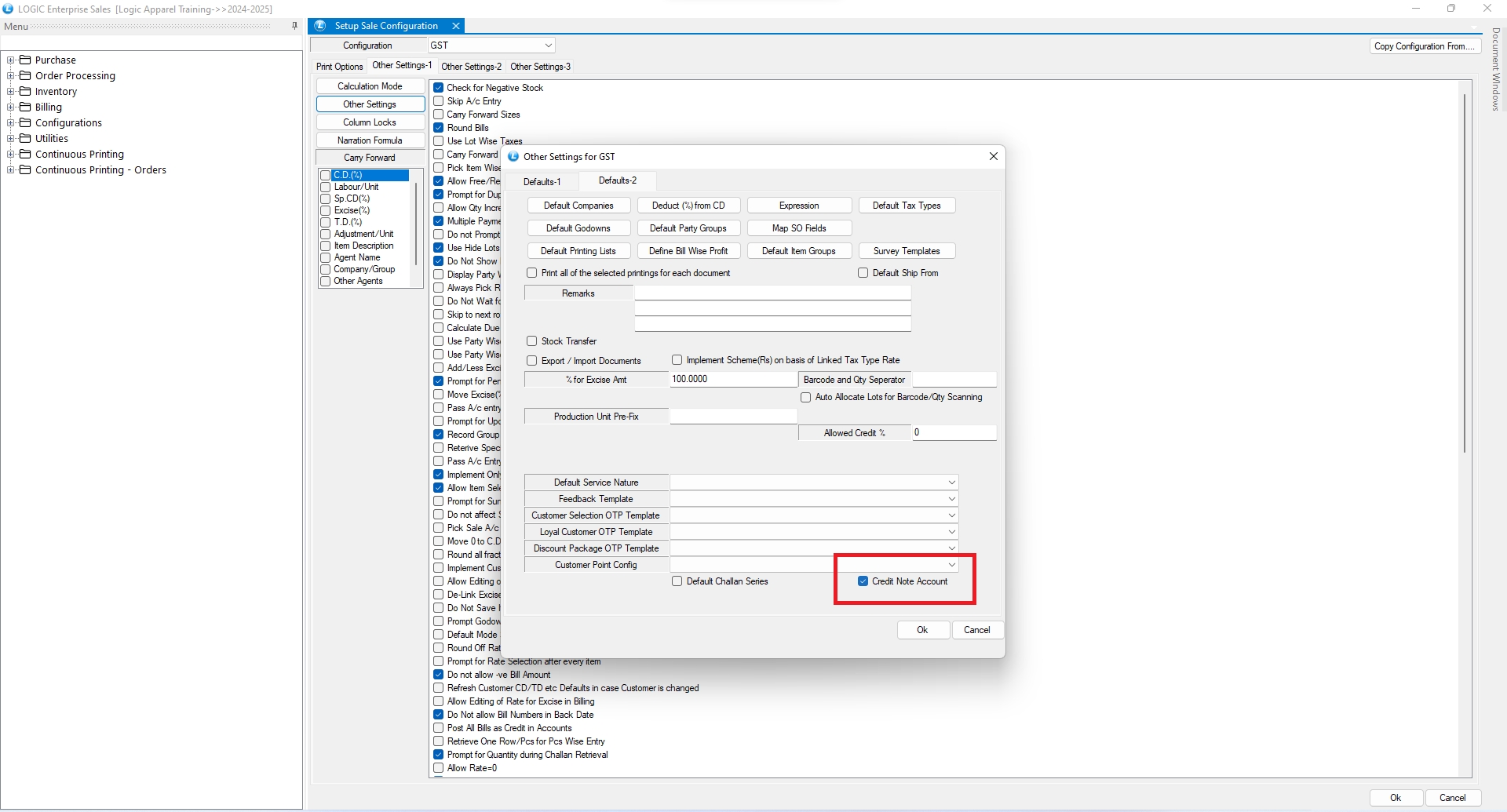Click the Utilities folder icon

click(25, 138)
